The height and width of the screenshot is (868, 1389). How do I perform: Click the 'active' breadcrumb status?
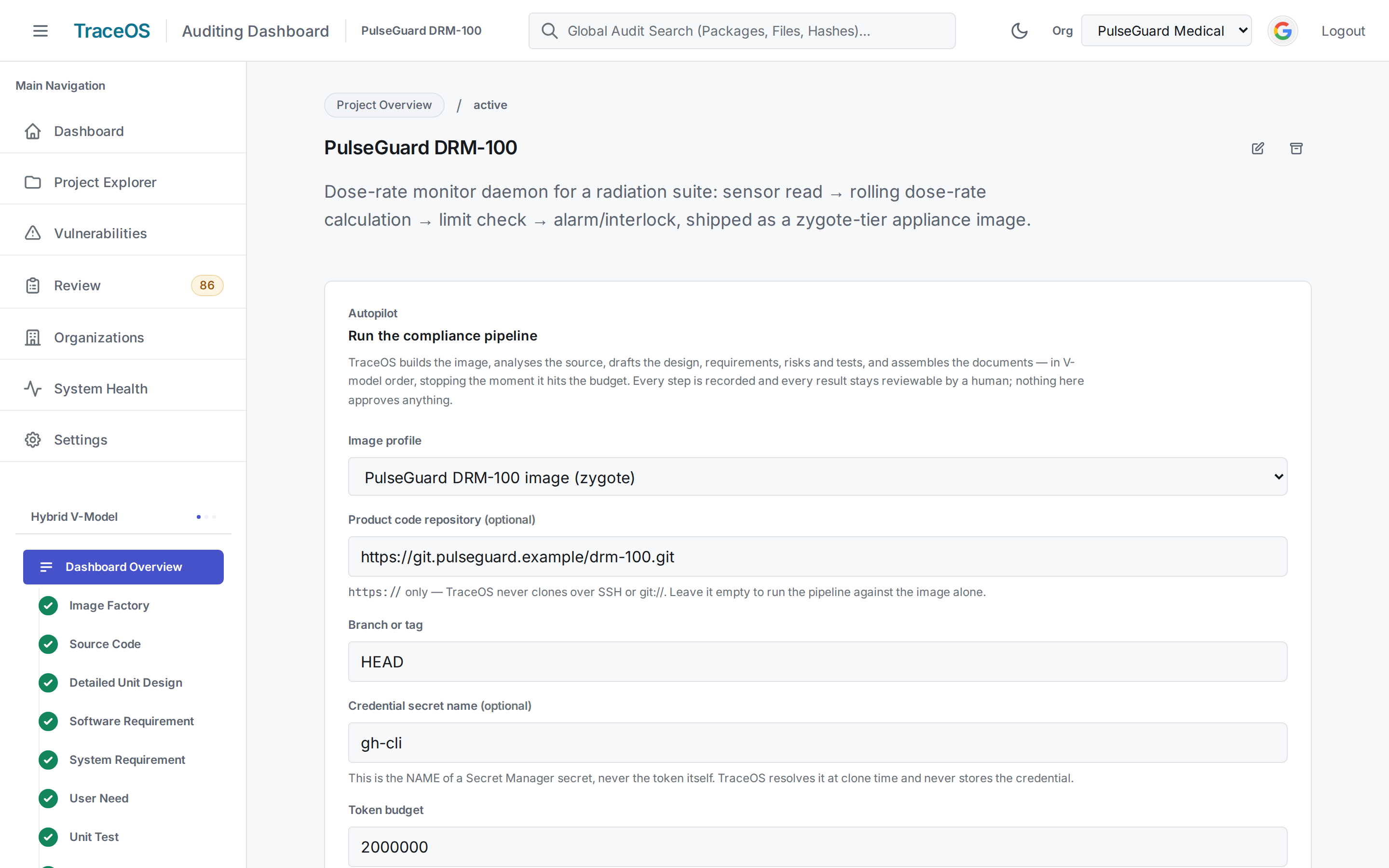pyautogui.click(x=490, y=105)
